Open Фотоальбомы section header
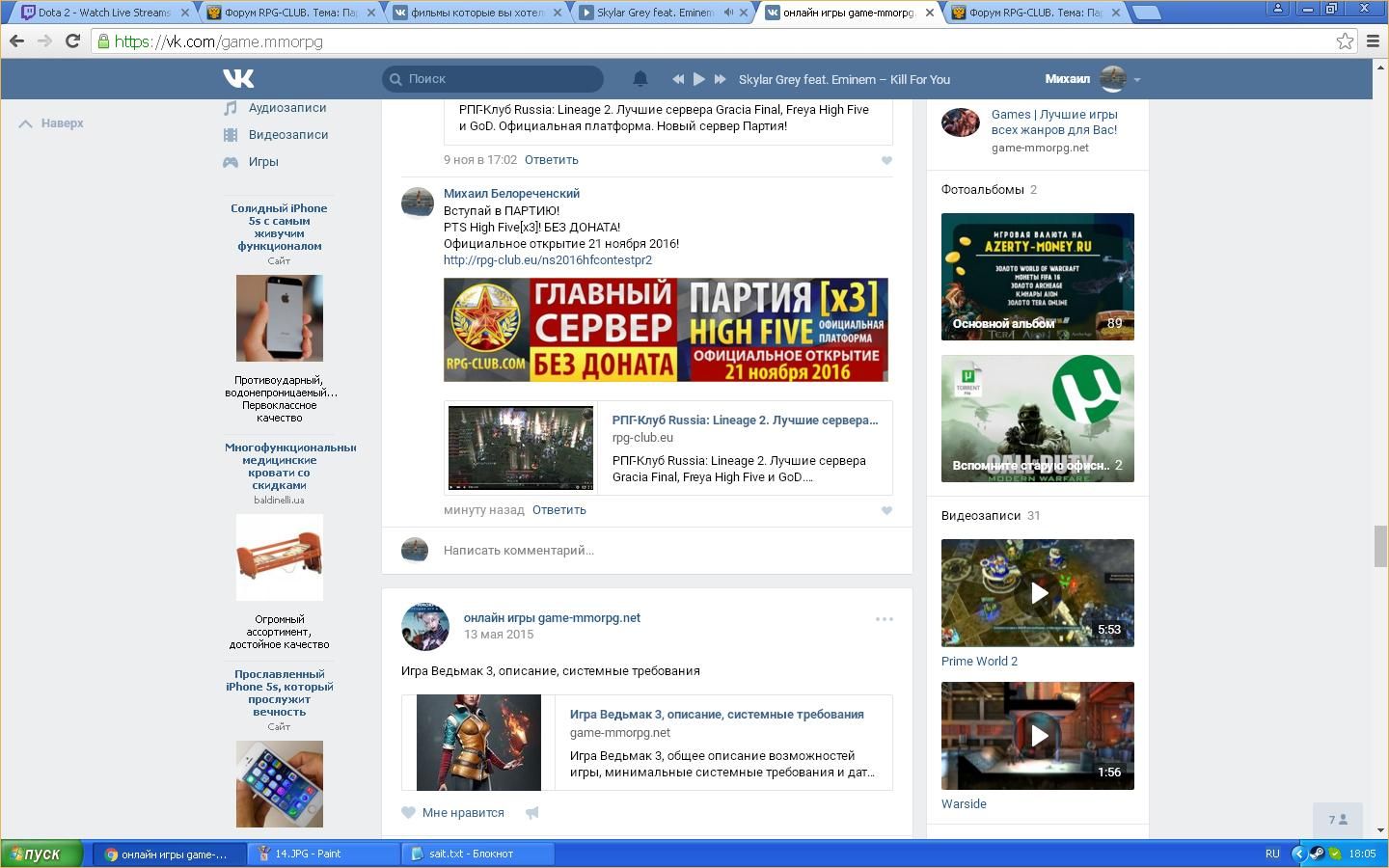The height and width of the screenshot is (868, 1389). [x=983, y=190]
